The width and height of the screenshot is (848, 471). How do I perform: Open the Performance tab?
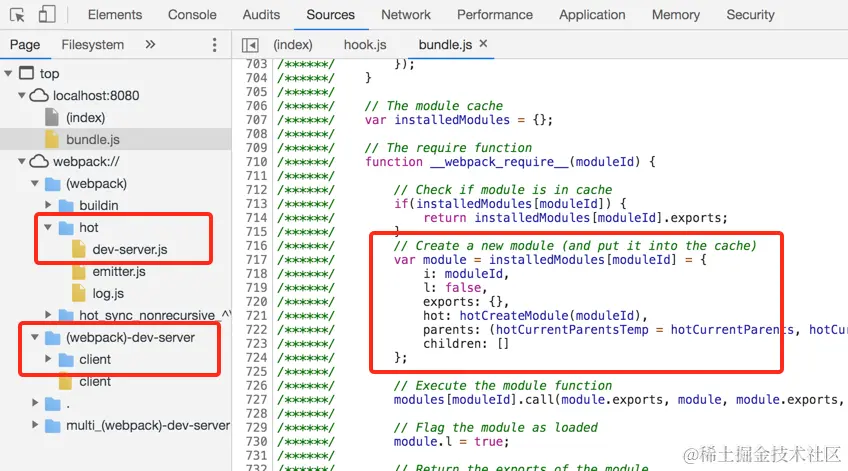[x=495, y=15]
